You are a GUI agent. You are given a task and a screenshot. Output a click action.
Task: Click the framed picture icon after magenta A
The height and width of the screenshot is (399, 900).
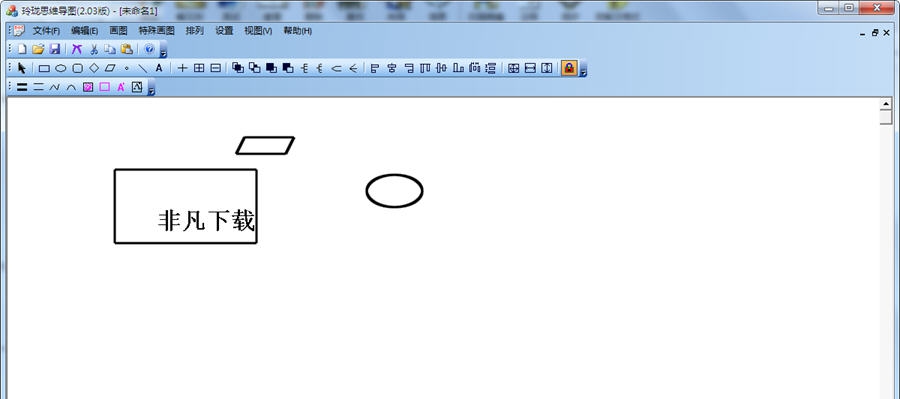coord(137,87)
